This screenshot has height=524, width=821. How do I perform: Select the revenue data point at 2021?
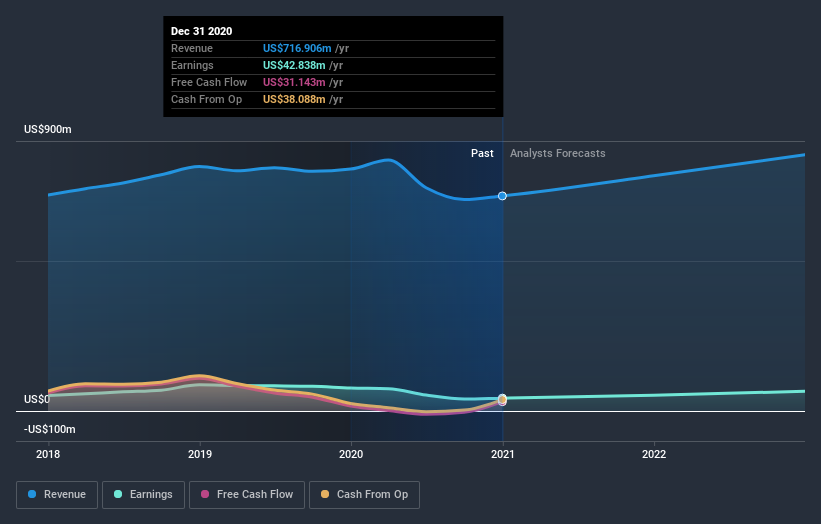pyautogui.click(x=502, y=196)
